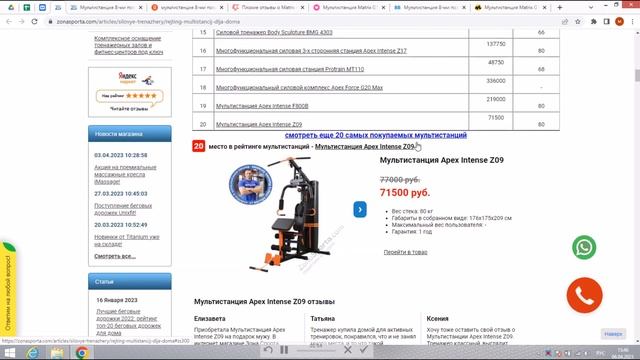Reload the page with the refresh icon
The width and height of the screenshot is (640, 360).
tap(34, 22)
